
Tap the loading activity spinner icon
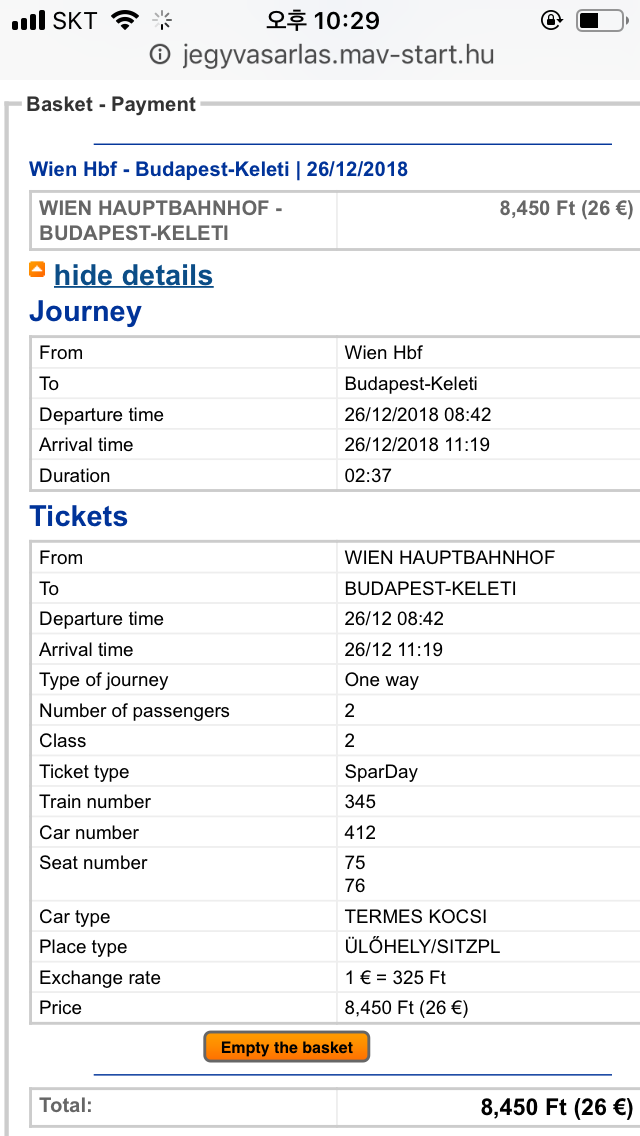pyautogui.click(x=162, y=21)
